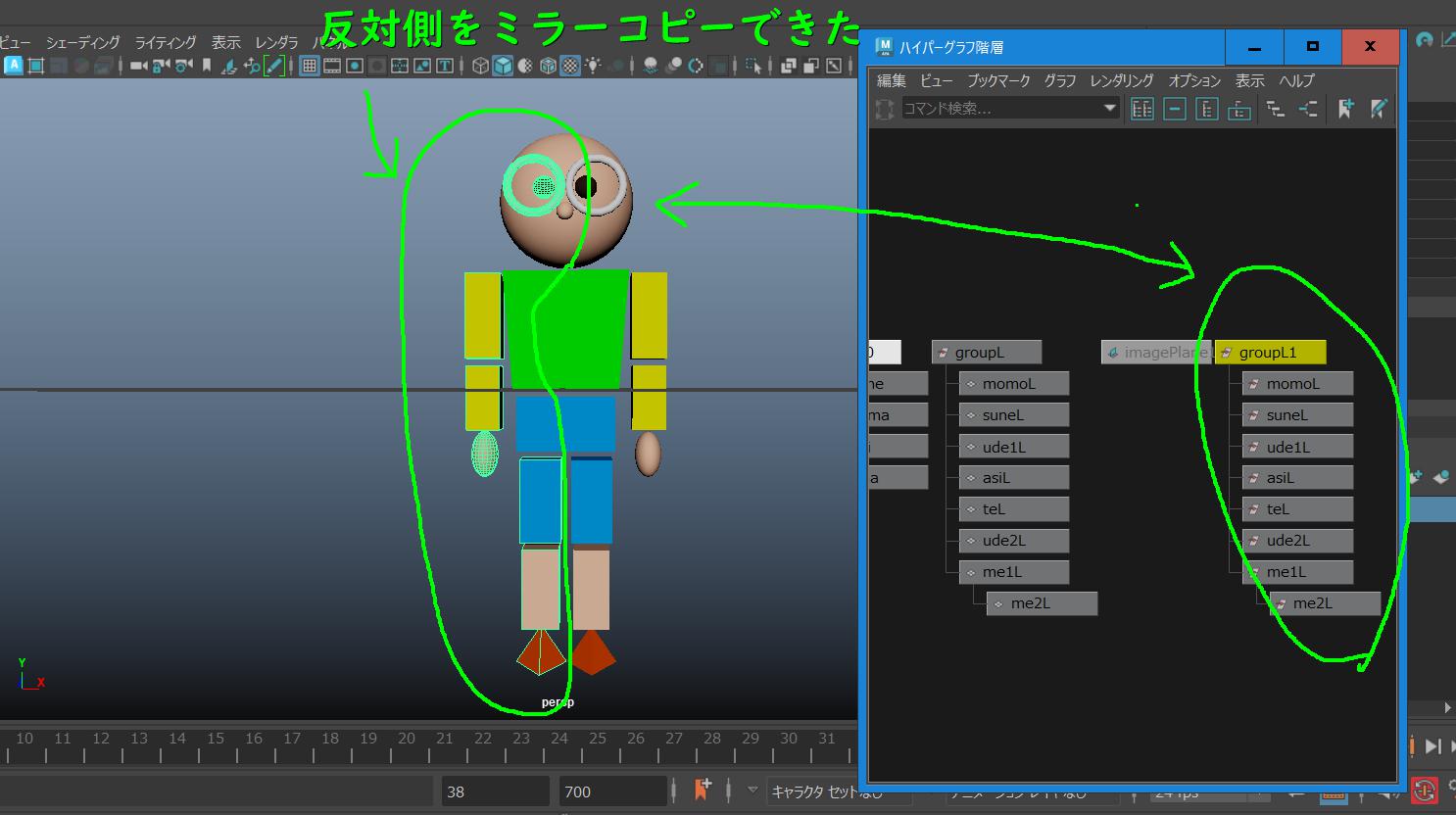The image size is (1456, 815).
Task: Toggle the resolution gate icon
Action: point(355,66)
